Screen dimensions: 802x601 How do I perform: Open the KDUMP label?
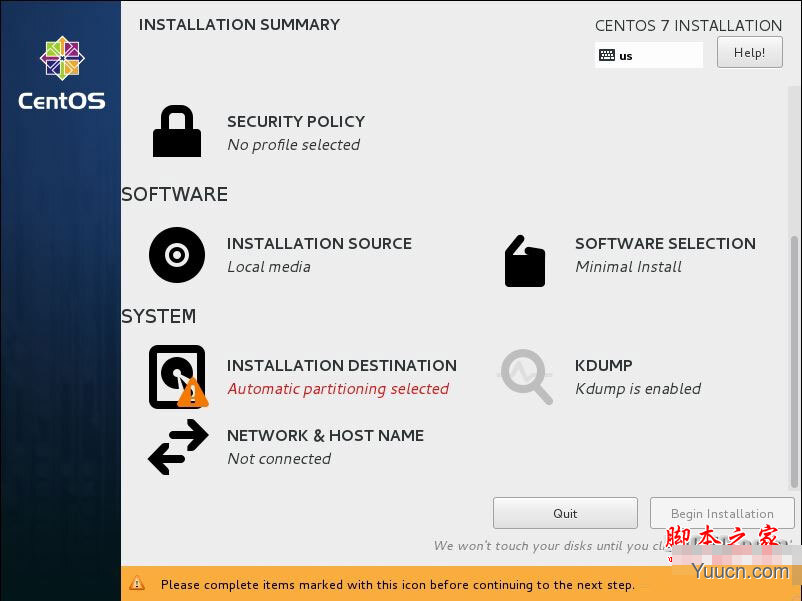coord(604,366)
